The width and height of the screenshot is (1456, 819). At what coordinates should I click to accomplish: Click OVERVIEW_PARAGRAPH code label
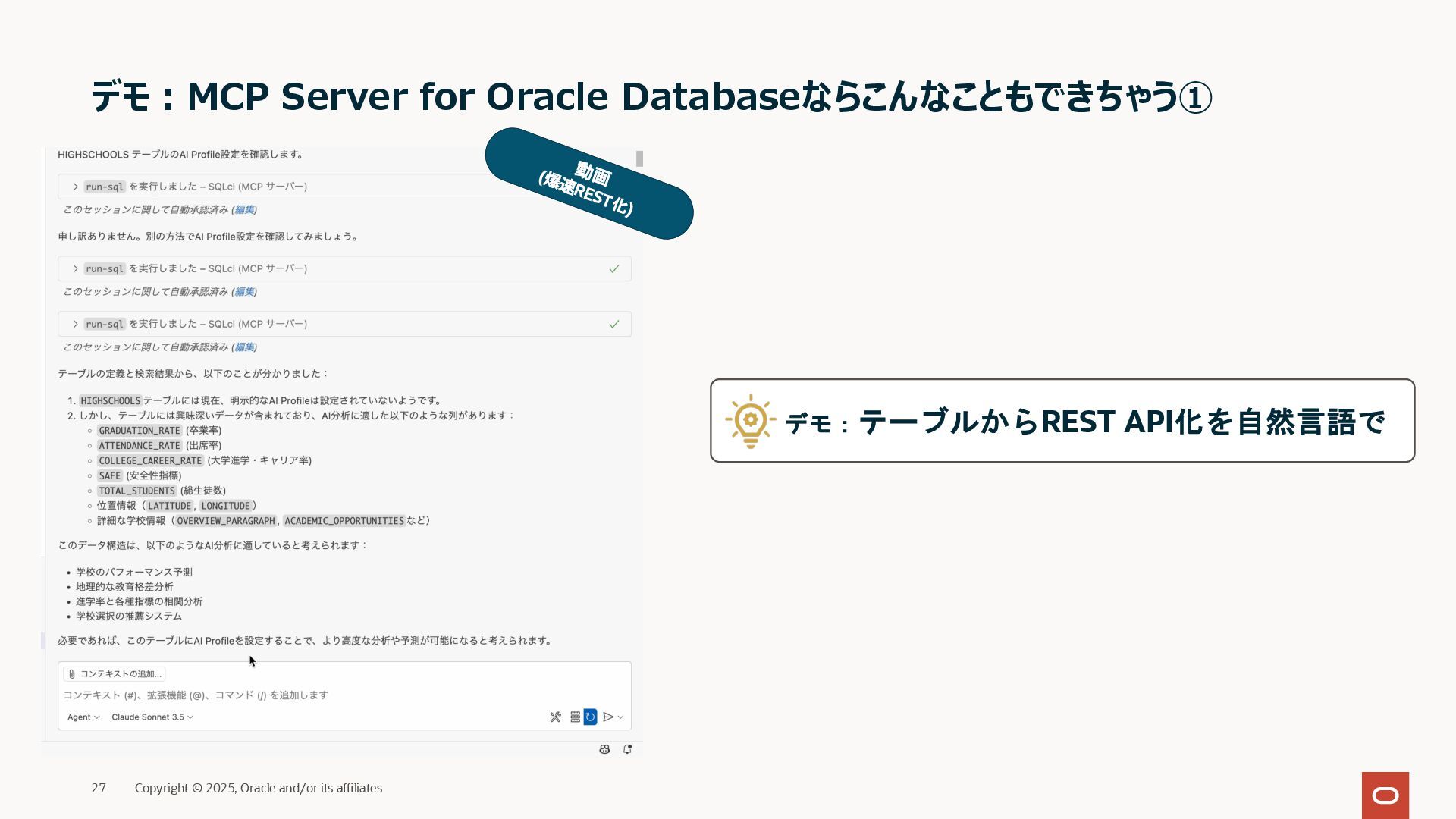226,521
